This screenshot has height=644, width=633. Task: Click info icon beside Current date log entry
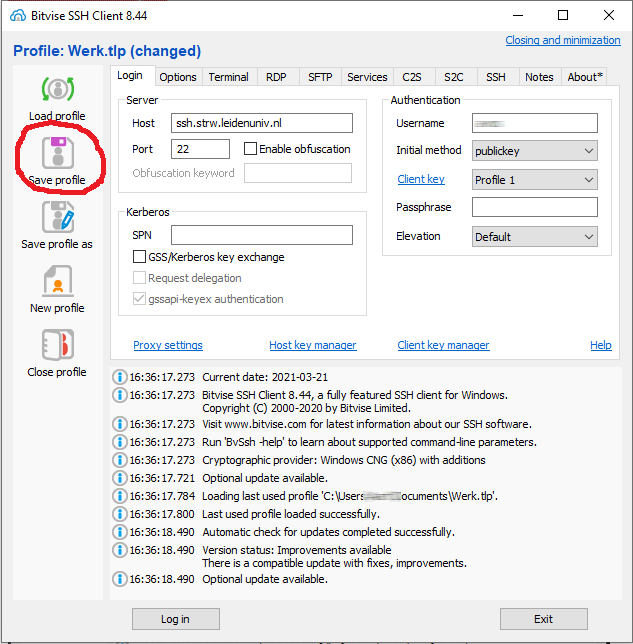click(x=120, y=378)
